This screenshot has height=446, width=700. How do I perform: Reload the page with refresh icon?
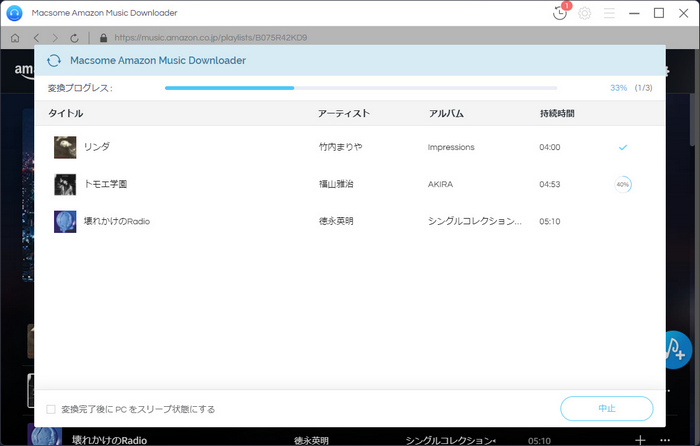75,38
